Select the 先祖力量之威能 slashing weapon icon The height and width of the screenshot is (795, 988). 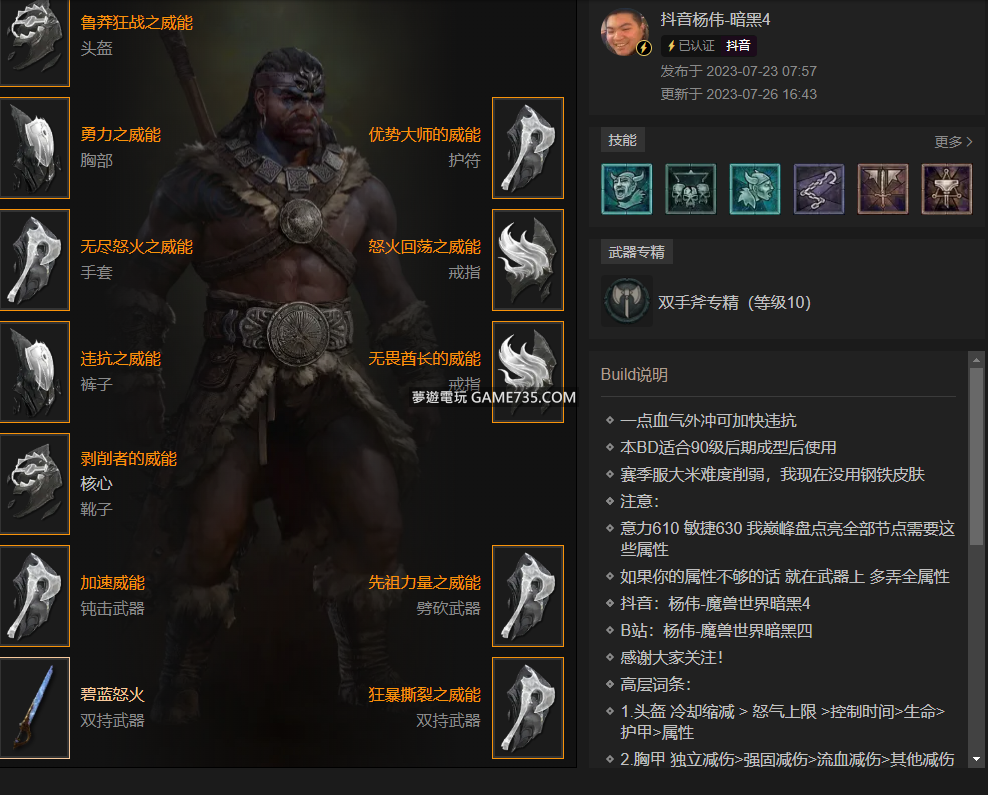click(x=528, y=596)
